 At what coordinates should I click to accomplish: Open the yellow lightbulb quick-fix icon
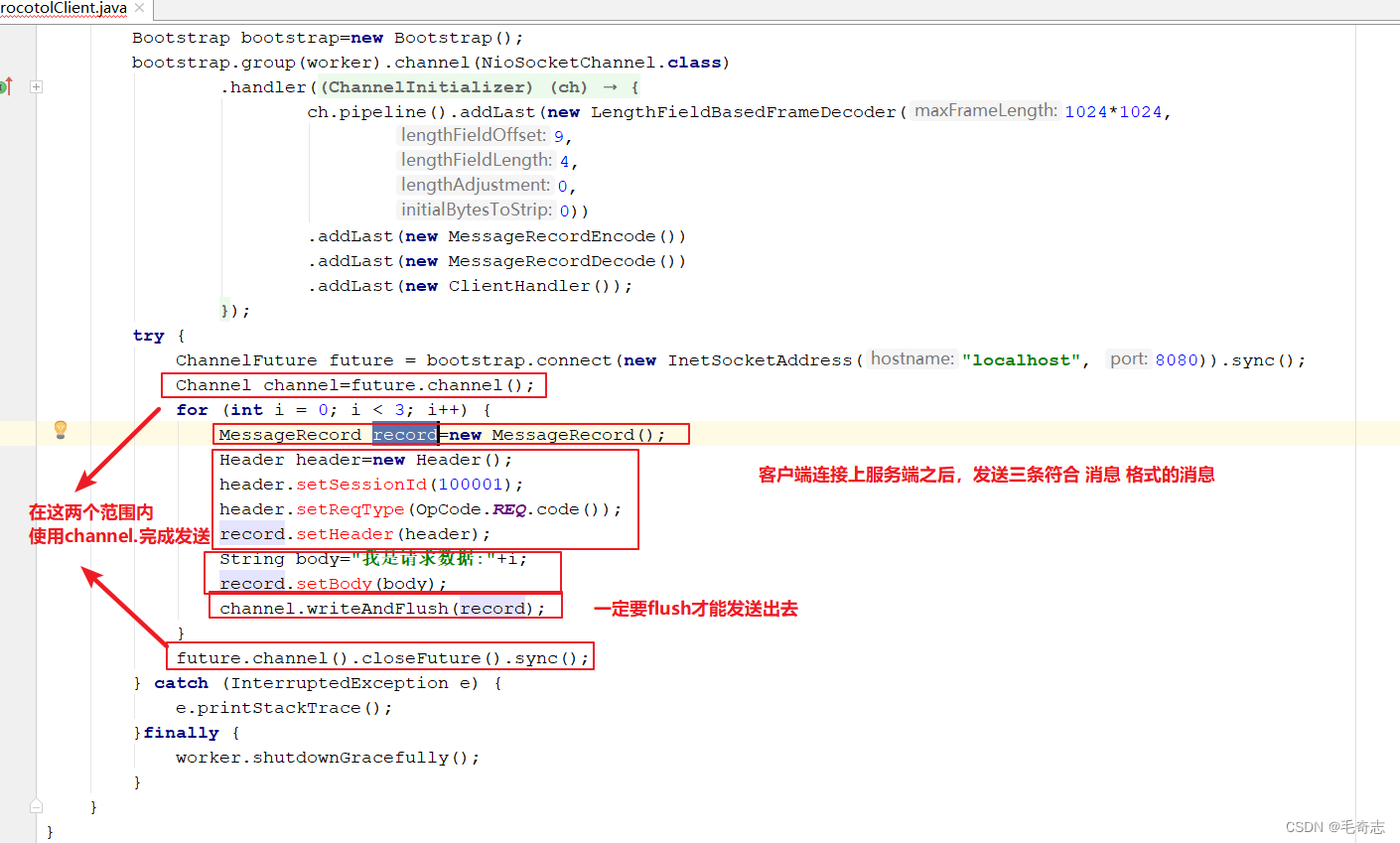[x=61, y=429]
